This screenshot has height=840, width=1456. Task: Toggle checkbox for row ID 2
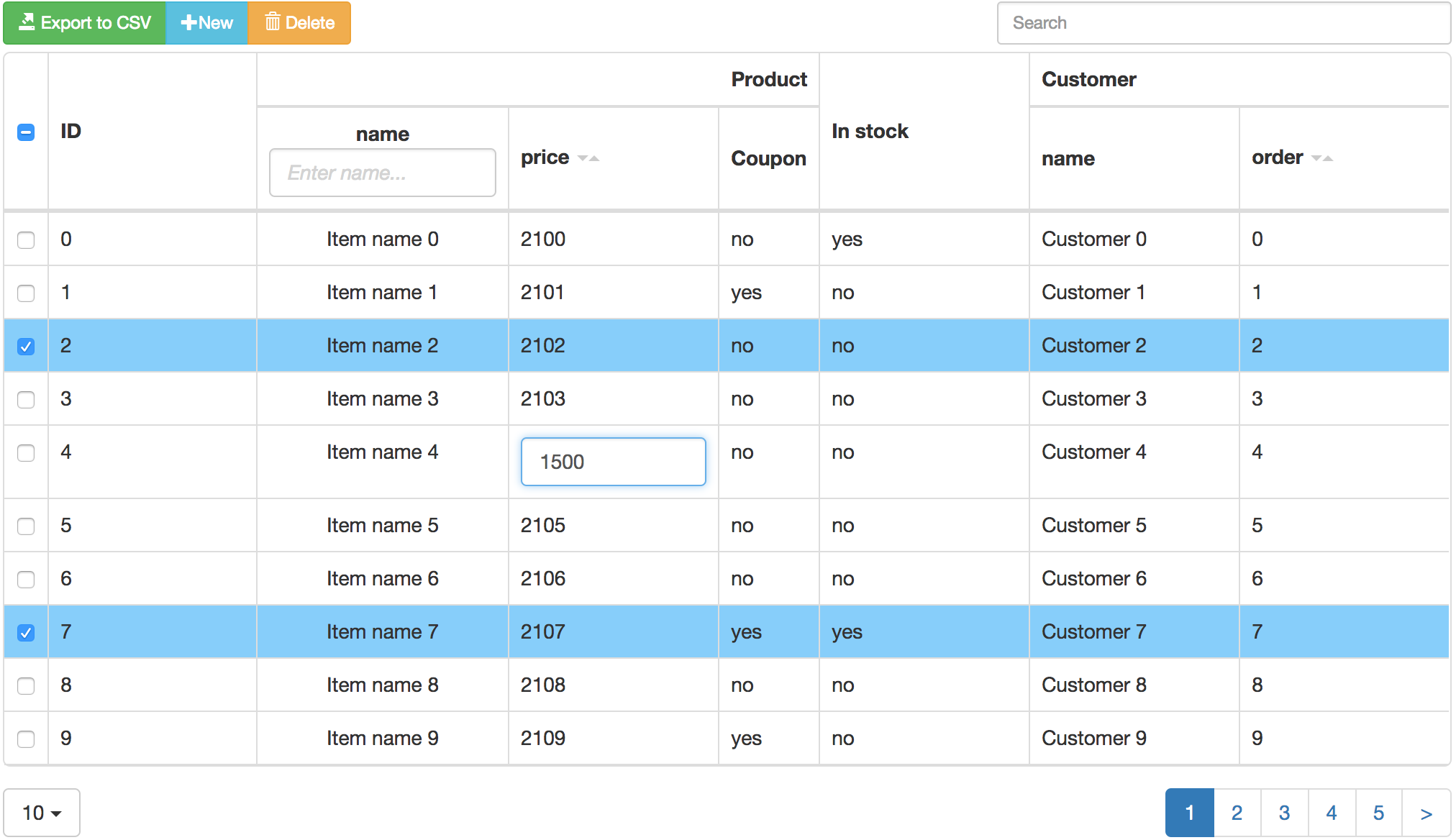click(x=26, y=347)
